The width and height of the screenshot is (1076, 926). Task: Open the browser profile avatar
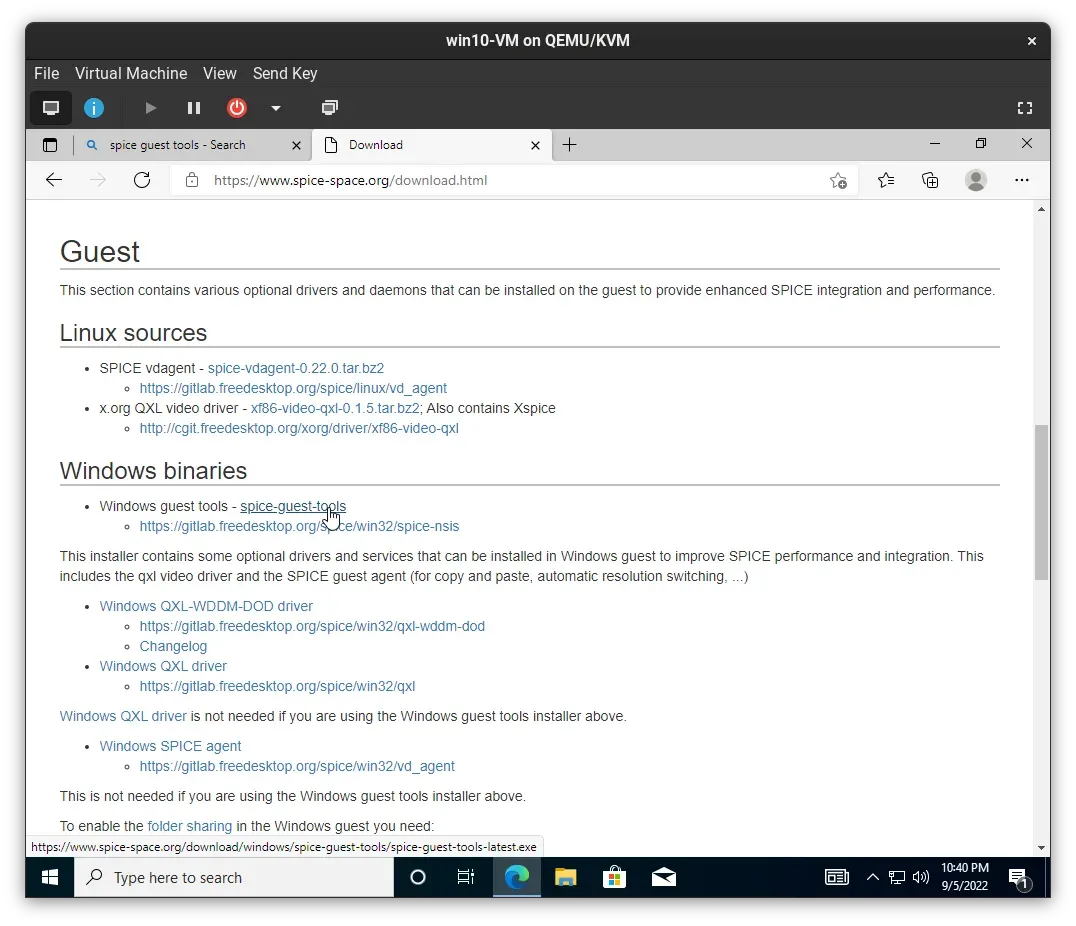976,181
